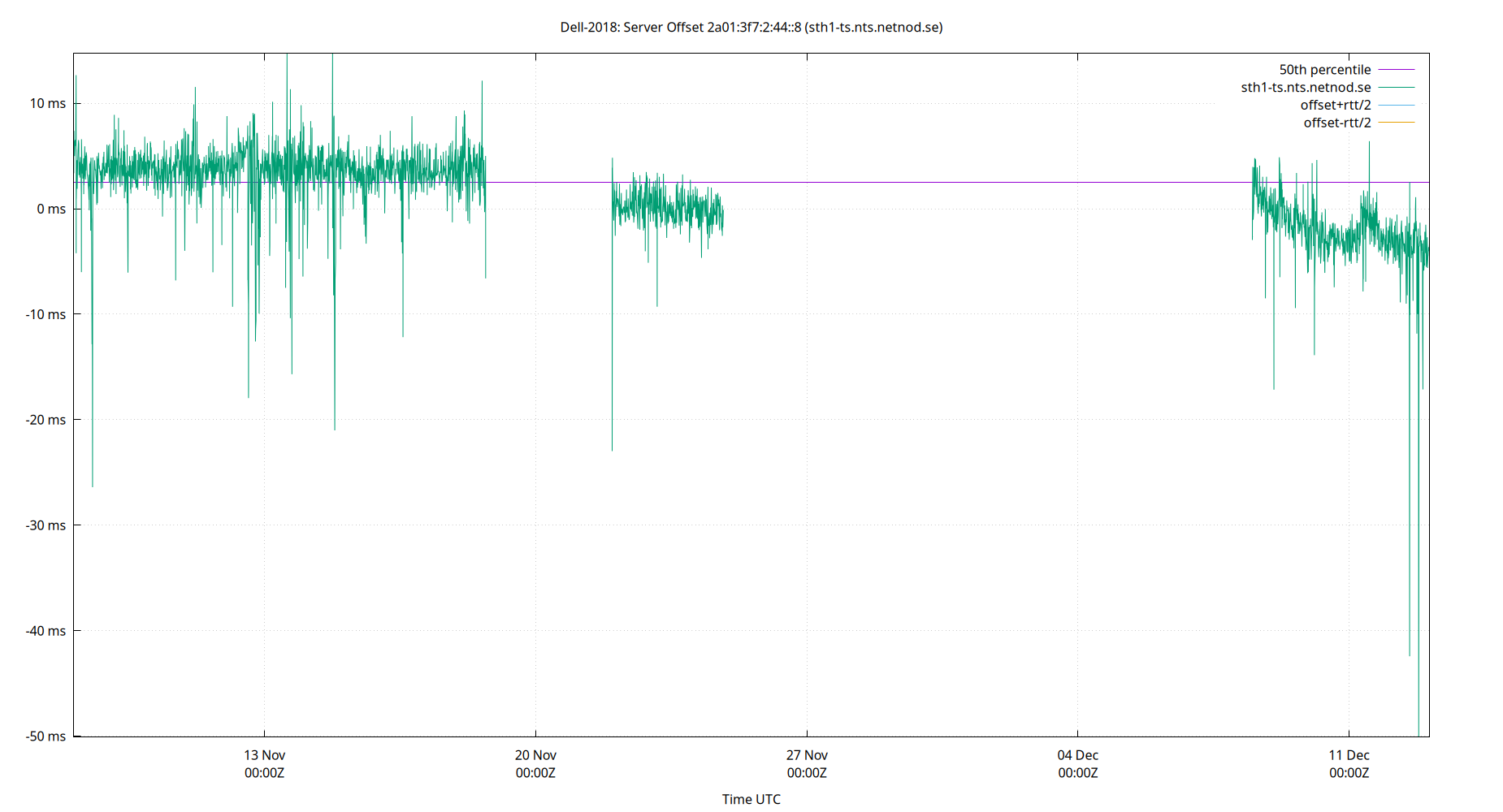1503x812 pixels.
Task: Select the 04 Dec axis label
Action: [1078, 755]
